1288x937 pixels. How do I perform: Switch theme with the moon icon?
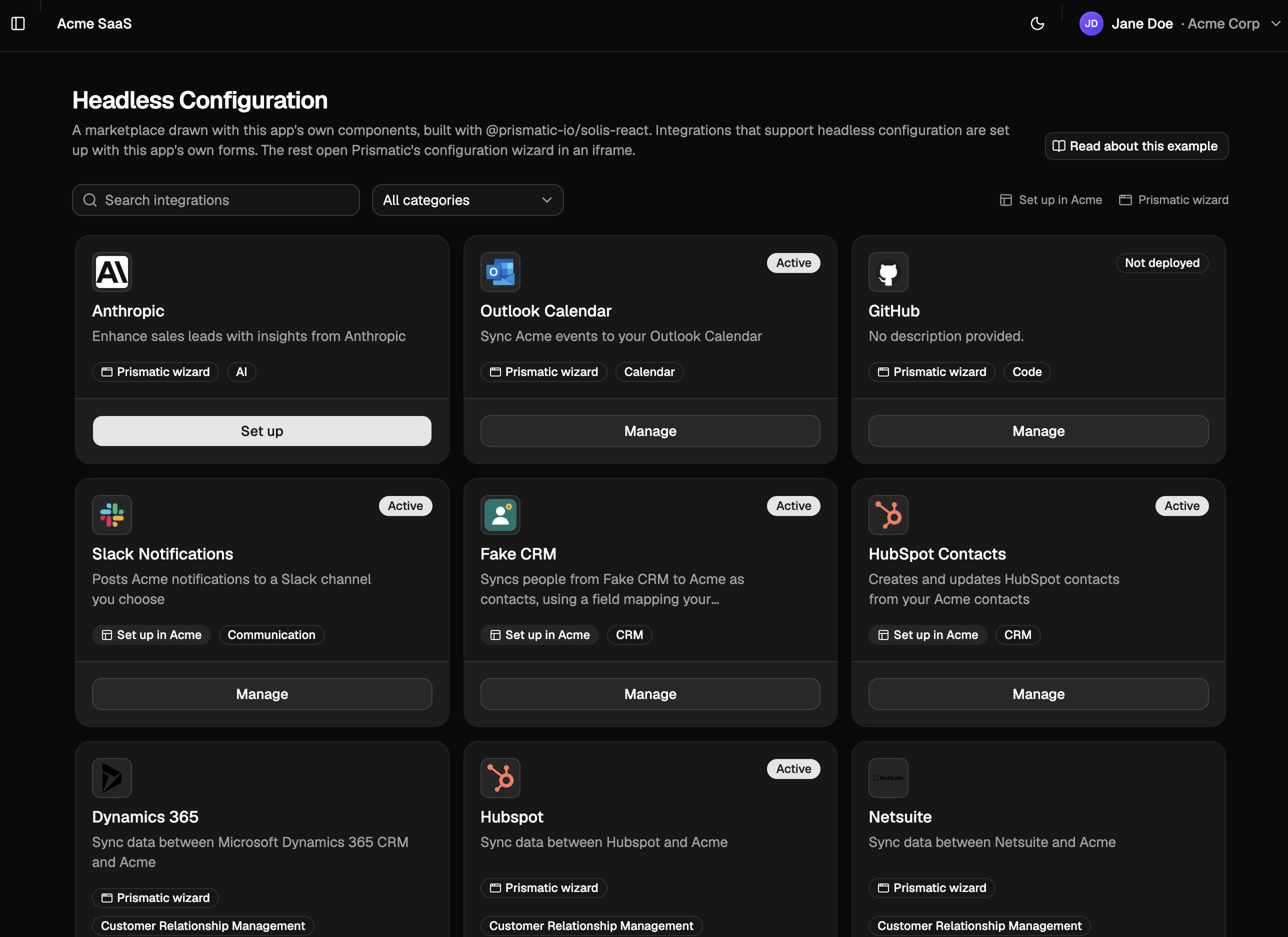(1037, 23)
